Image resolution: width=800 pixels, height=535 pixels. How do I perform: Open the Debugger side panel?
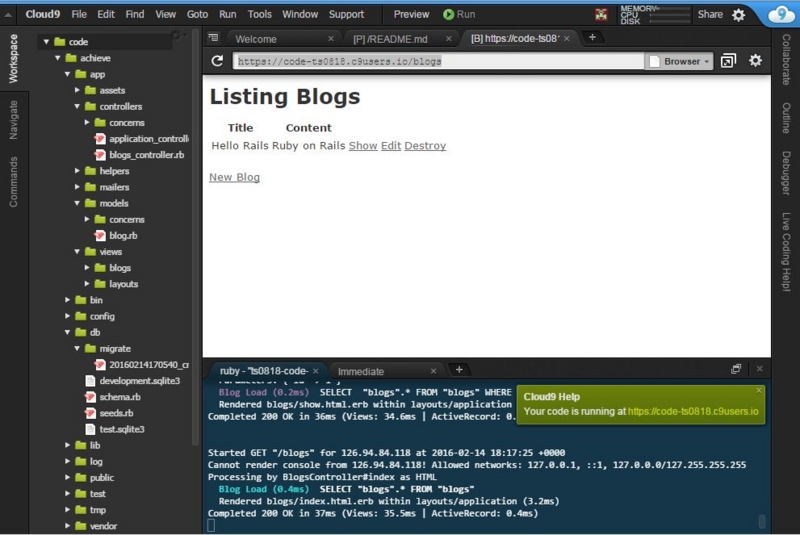click(786, 173)
